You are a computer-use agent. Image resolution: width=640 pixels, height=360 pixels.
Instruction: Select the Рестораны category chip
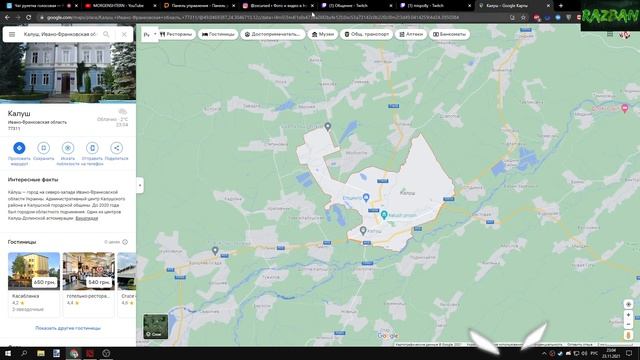[x=176, y=34]
